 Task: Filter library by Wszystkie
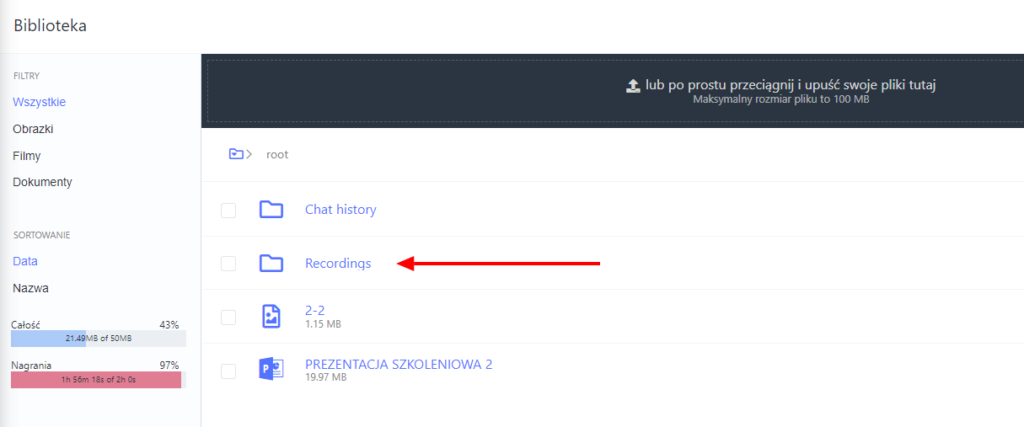pos(39,102)
